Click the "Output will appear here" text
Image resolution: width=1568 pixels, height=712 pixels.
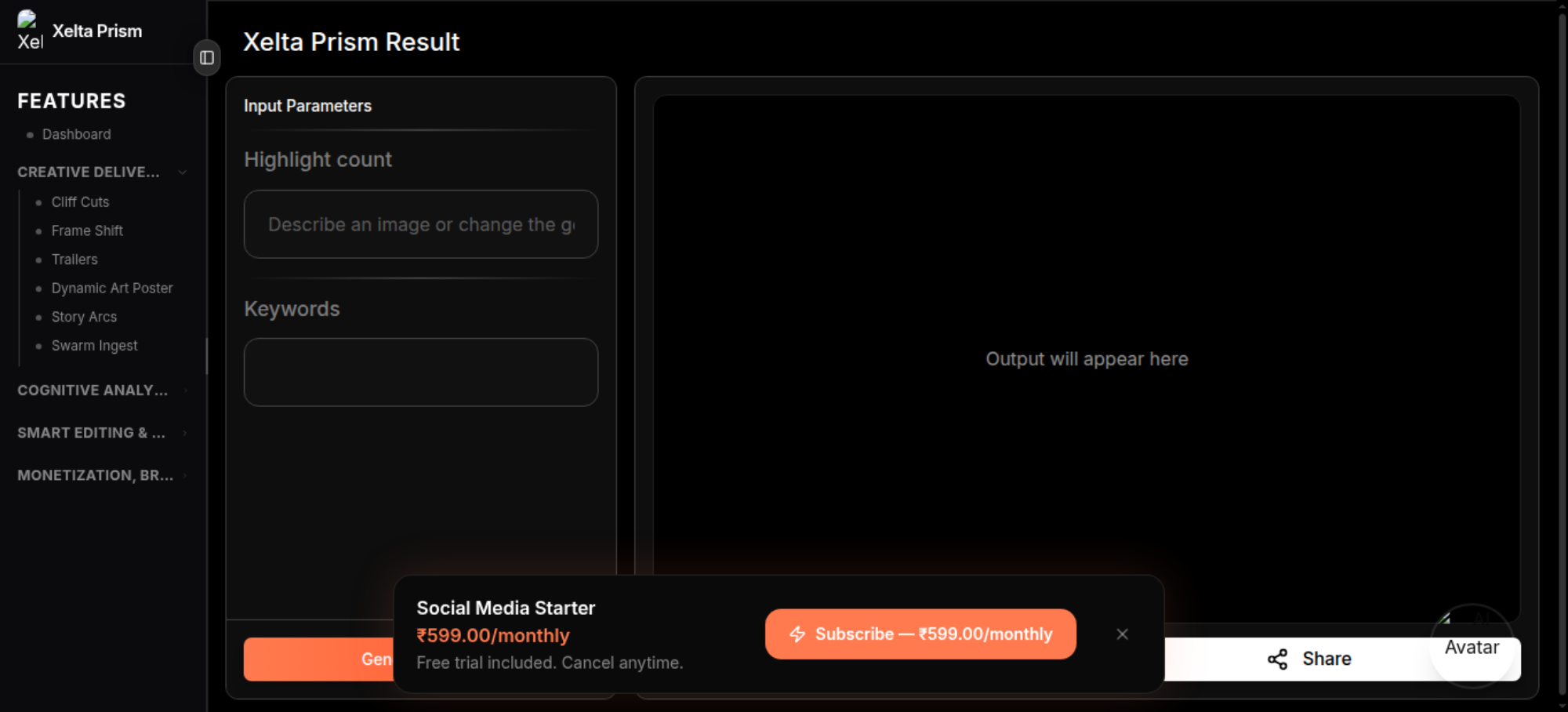click(1087, 359)
